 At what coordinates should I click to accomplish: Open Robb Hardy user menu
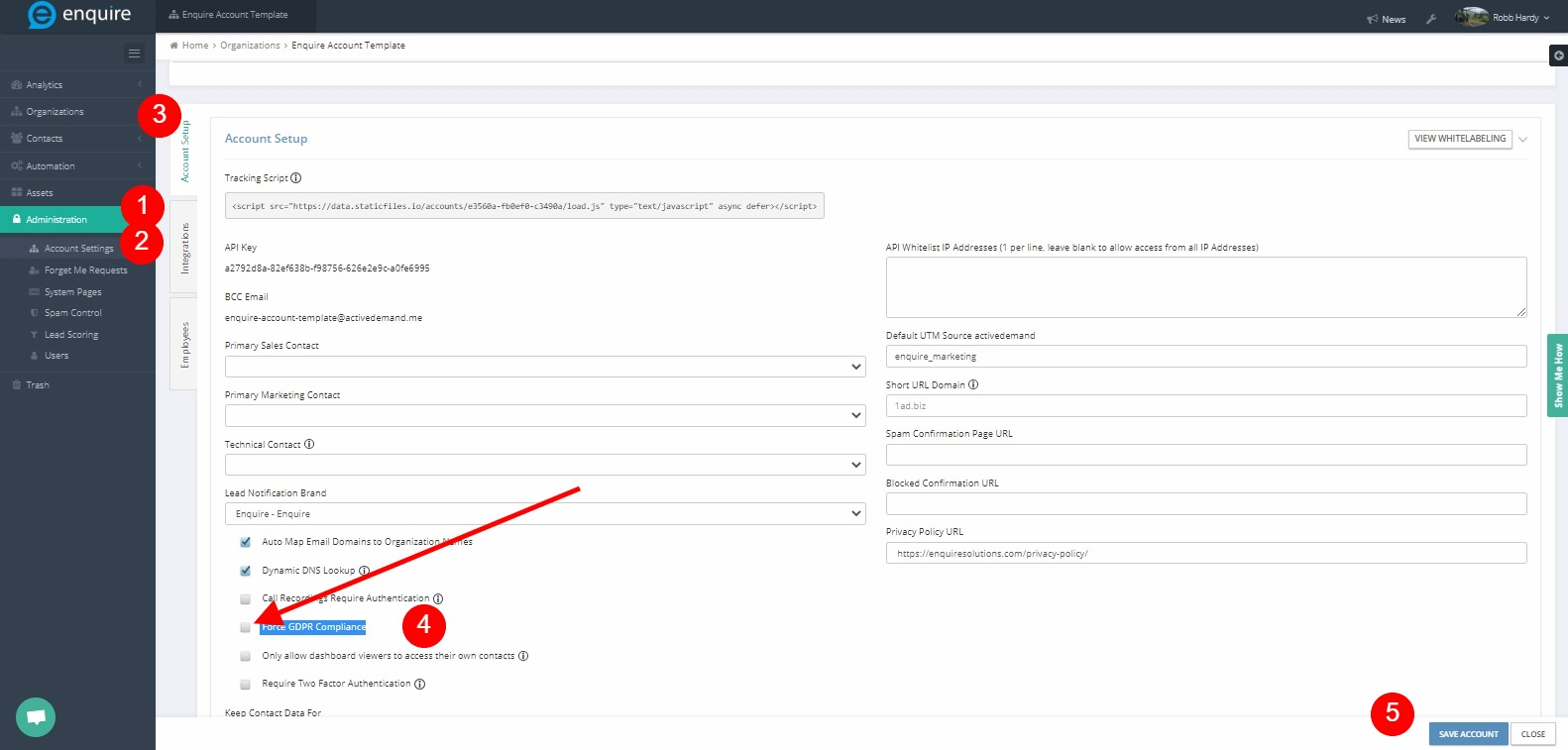point(1520,18)
